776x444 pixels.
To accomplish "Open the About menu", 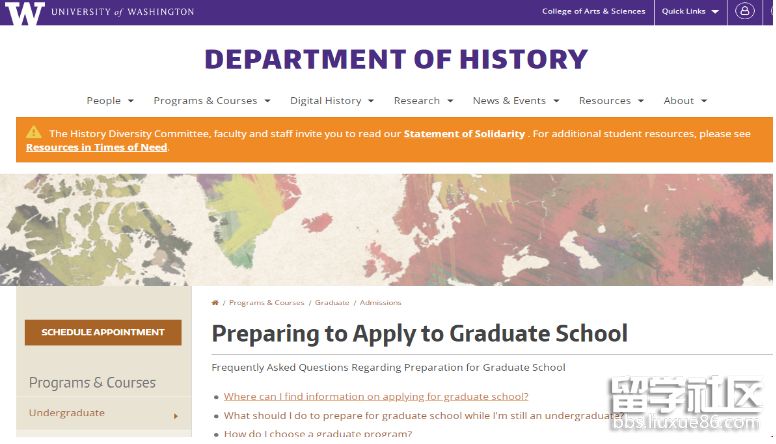I will click(679, 100).
